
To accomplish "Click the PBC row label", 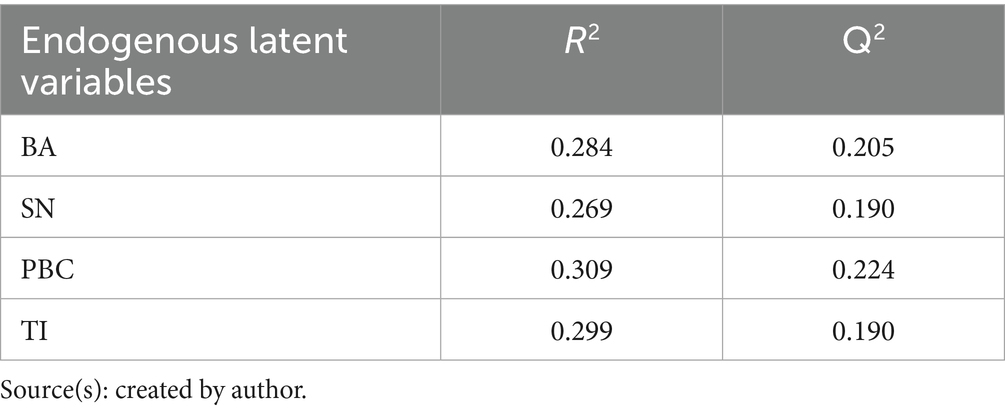I will click(47, 270).
